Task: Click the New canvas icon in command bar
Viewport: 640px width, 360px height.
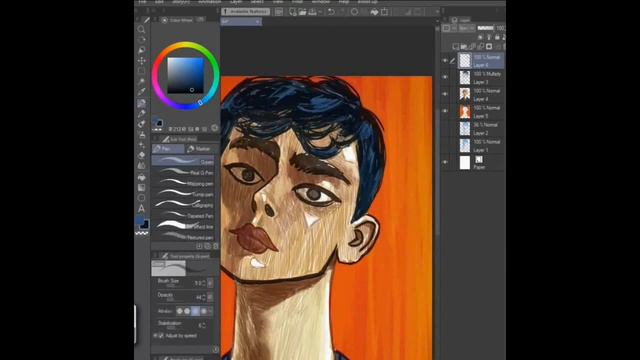Action: (x=293, y=12)
